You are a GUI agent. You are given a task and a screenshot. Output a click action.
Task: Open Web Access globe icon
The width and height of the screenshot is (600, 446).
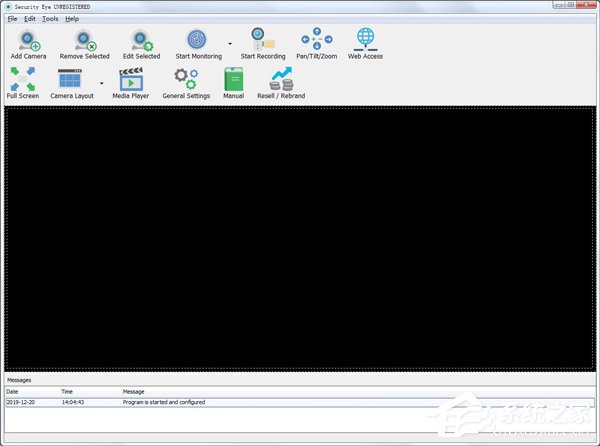pyautogui.click(x=365, y=41)
